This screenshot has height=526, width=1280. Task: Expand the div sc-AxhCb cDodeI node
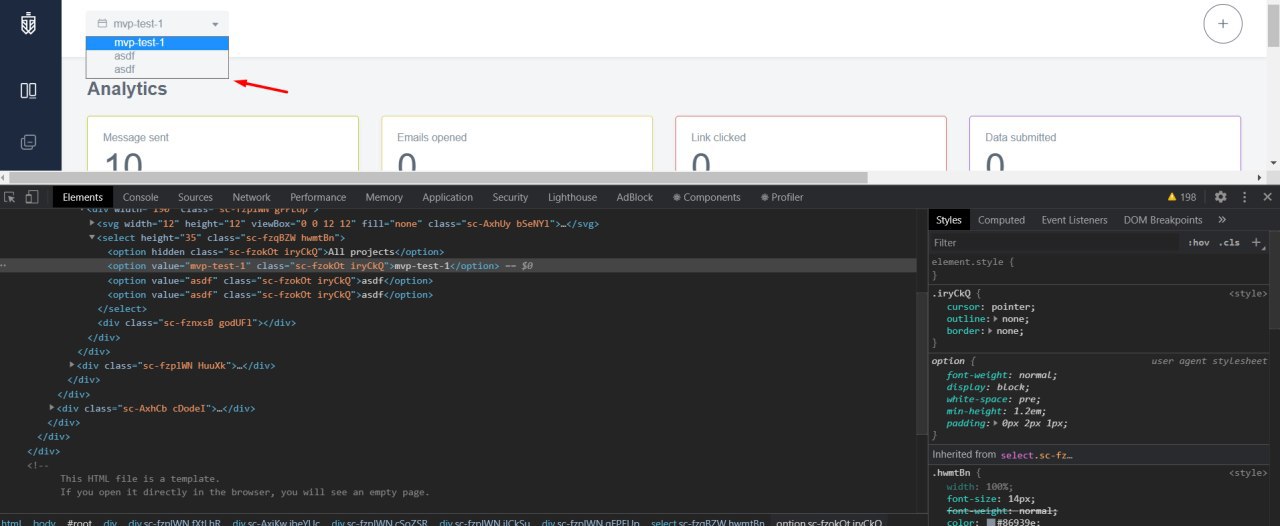51,408
